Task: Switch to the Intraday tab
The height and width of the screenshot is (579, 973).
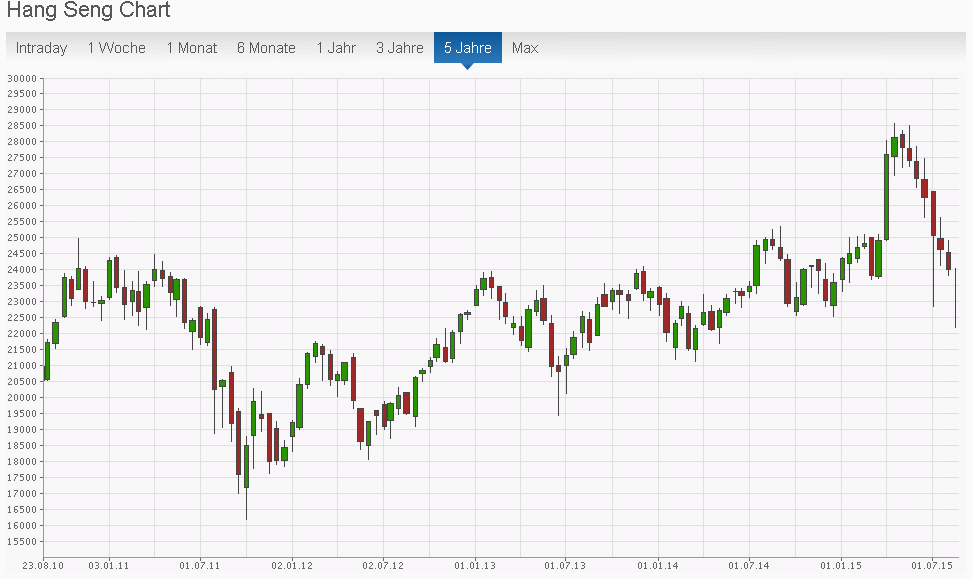Action: tap(41, 48)
